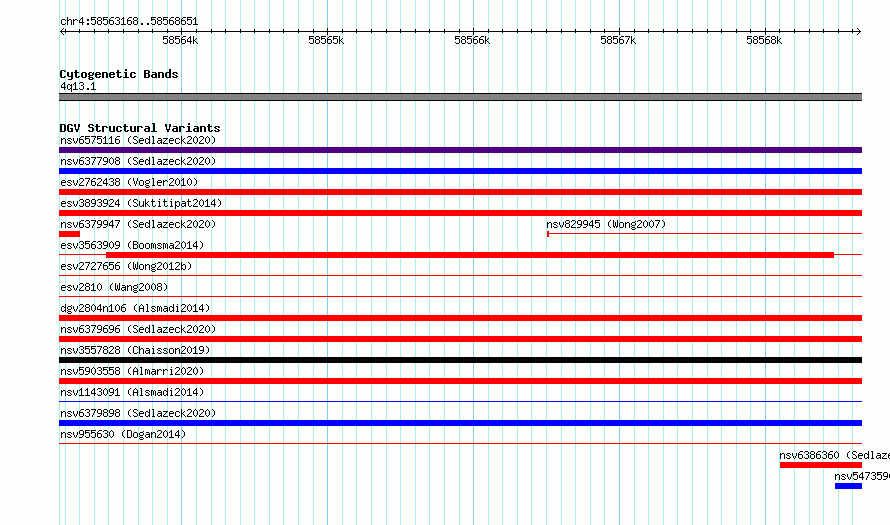Click the blue nsv6377908 variant bar

pyautogui.click(x=460, y=171)
